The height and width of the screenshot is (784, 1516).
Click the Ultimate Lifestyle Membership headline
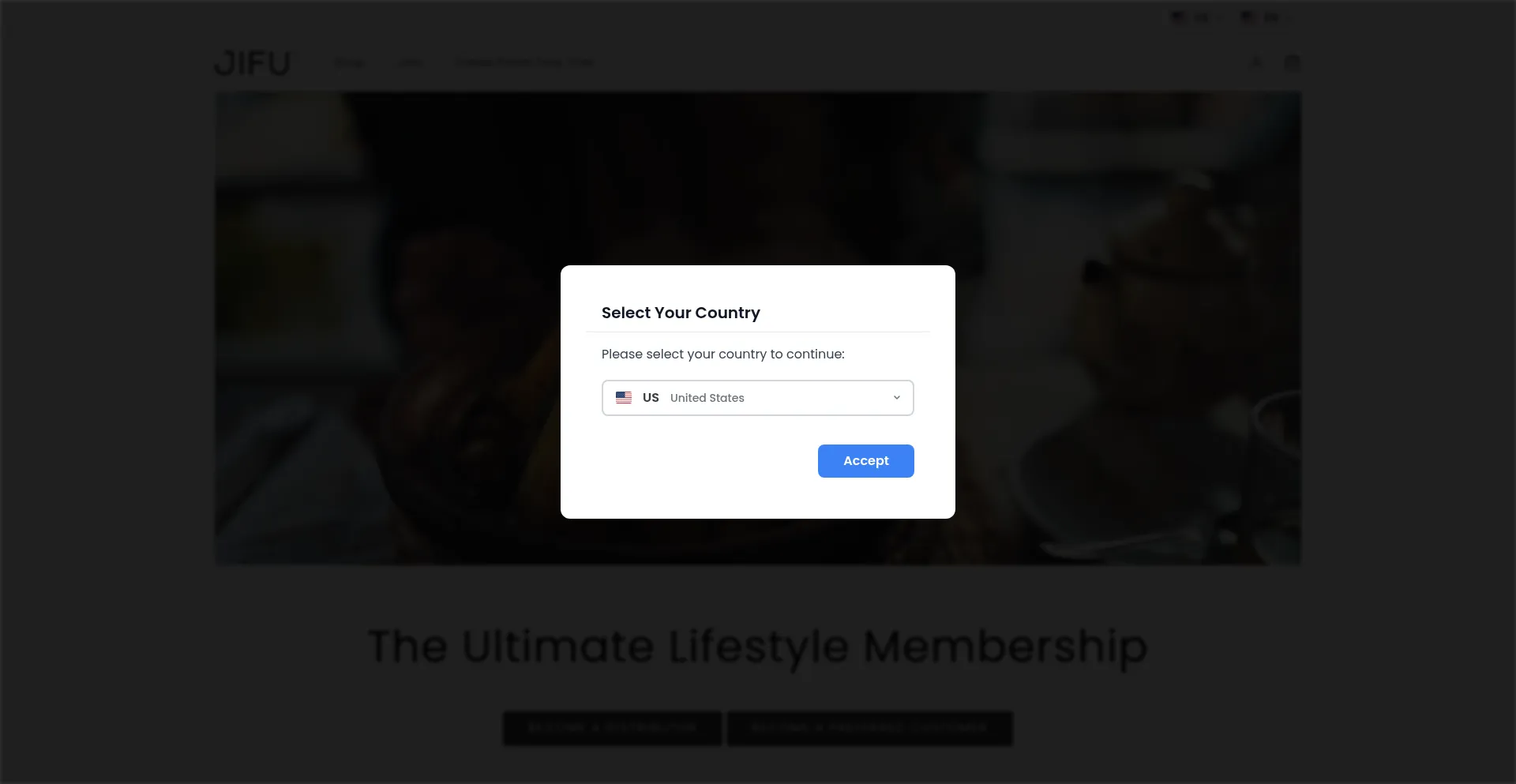[757, 647]
